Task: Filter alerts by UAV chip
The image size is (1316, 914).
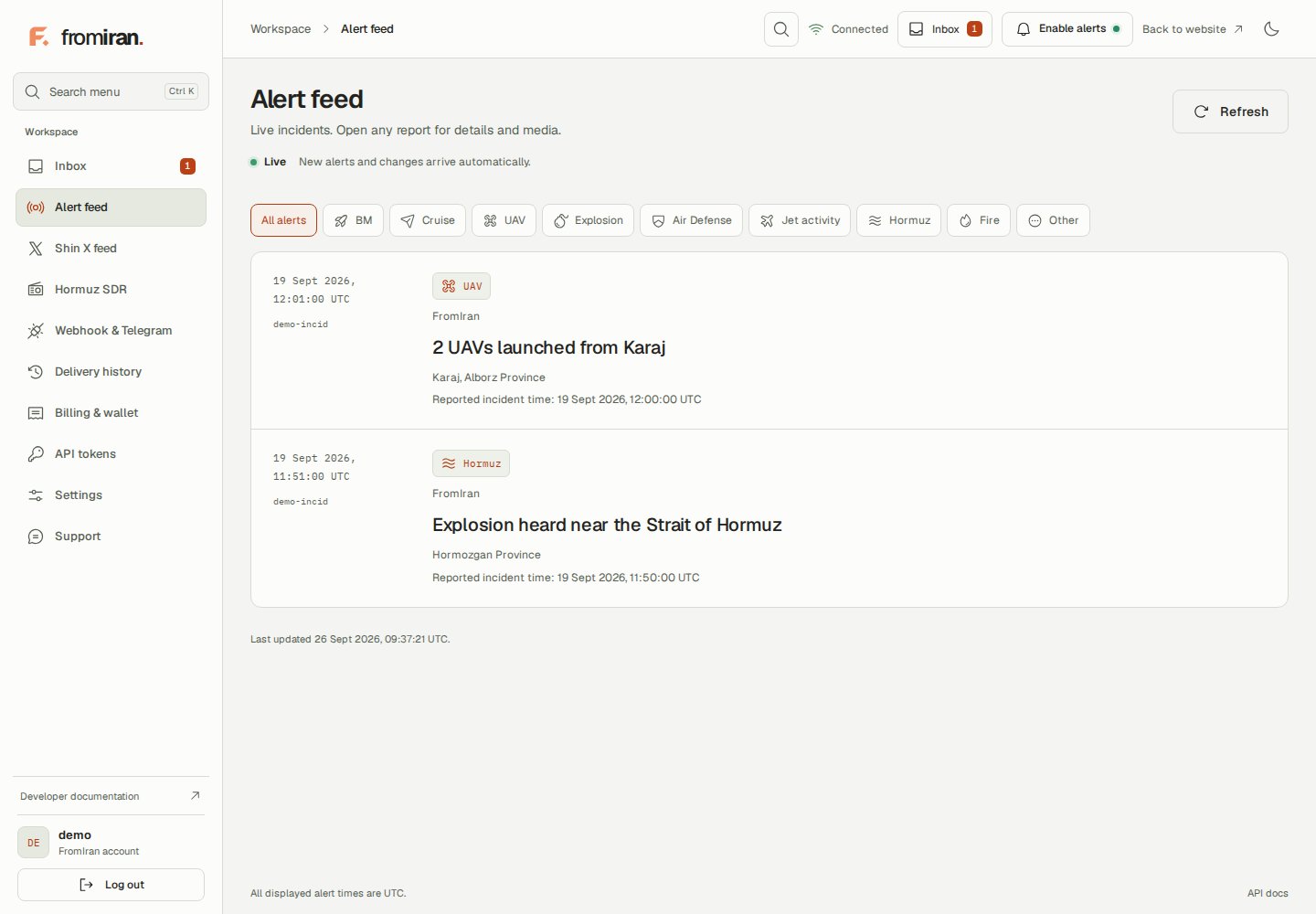Action: [504, 220]
